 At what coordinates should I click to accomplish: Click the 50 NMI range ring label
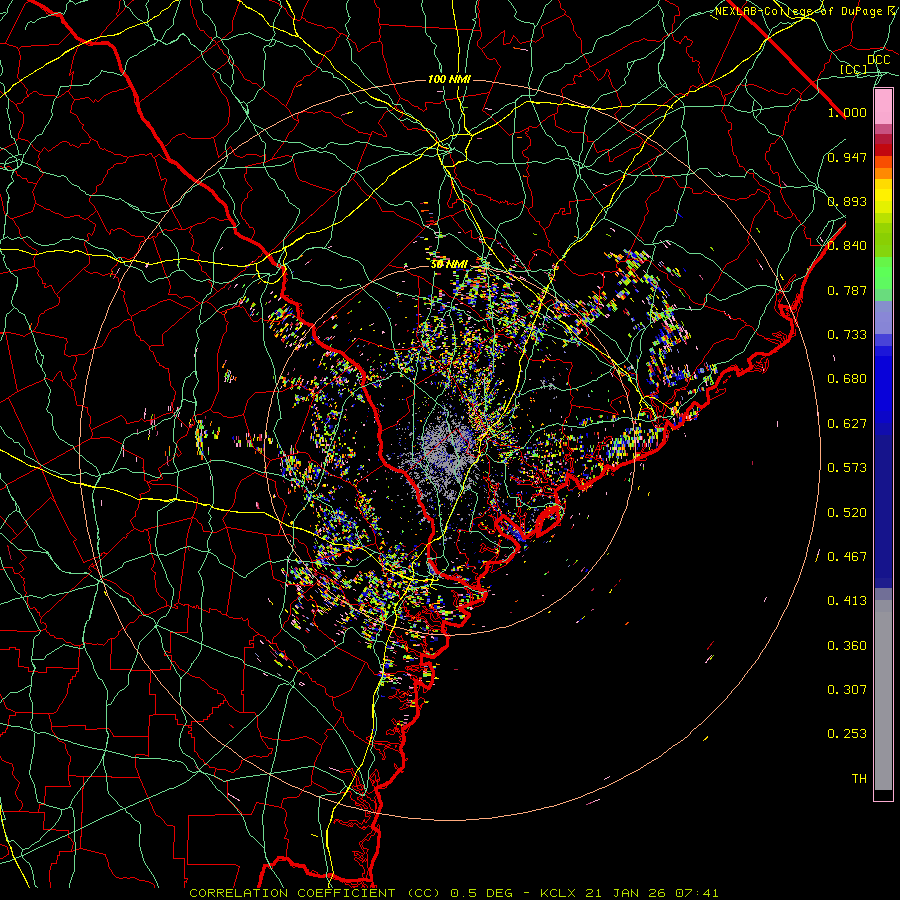click(x=449, y=264)
